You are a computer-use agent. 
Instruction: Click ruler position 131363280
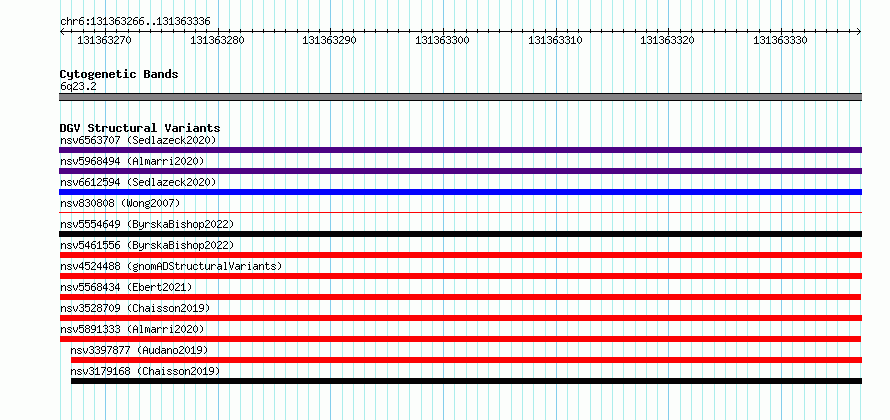click(x=217, y=40)
